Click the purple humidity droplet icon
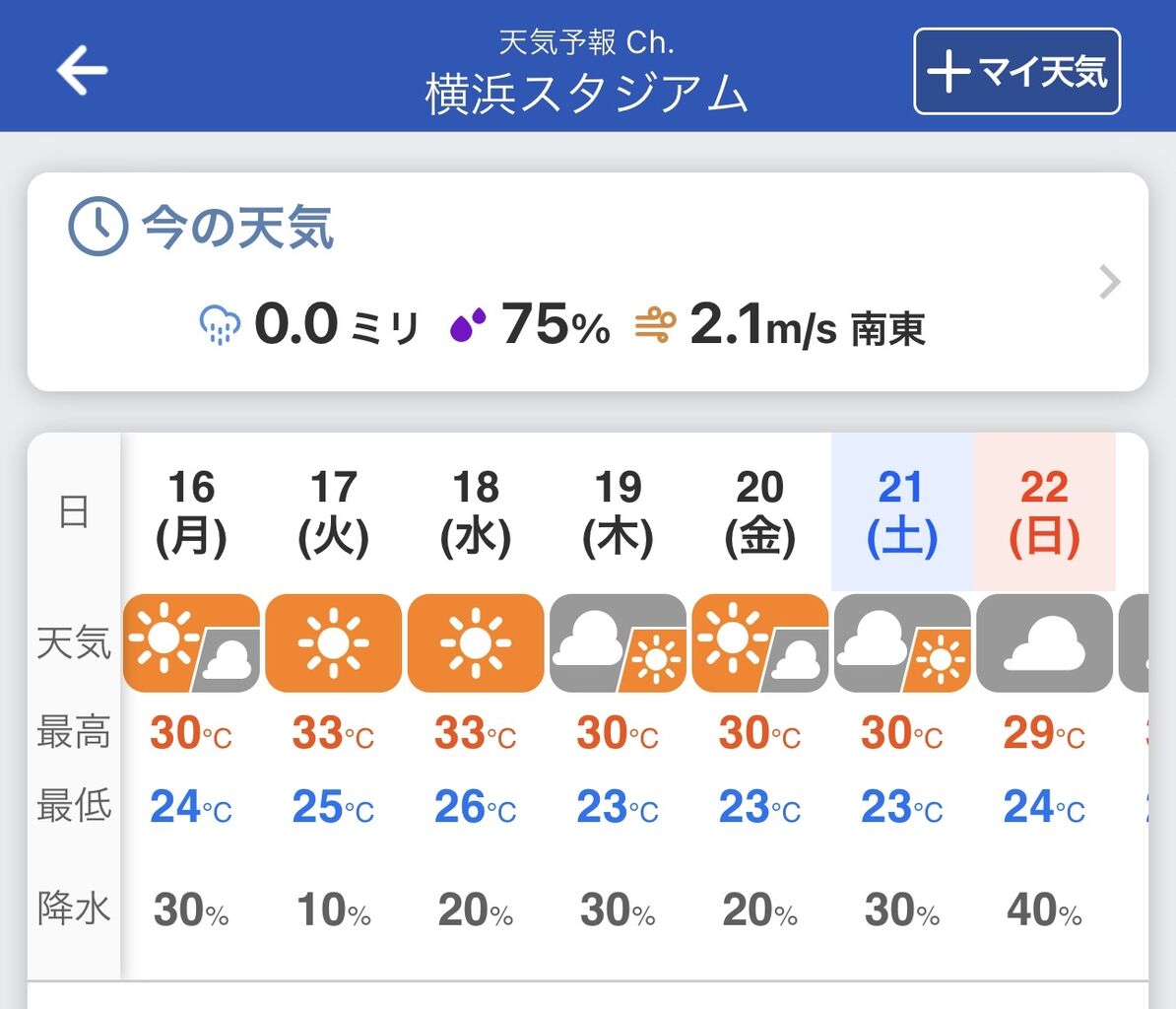 coord(467,325)
